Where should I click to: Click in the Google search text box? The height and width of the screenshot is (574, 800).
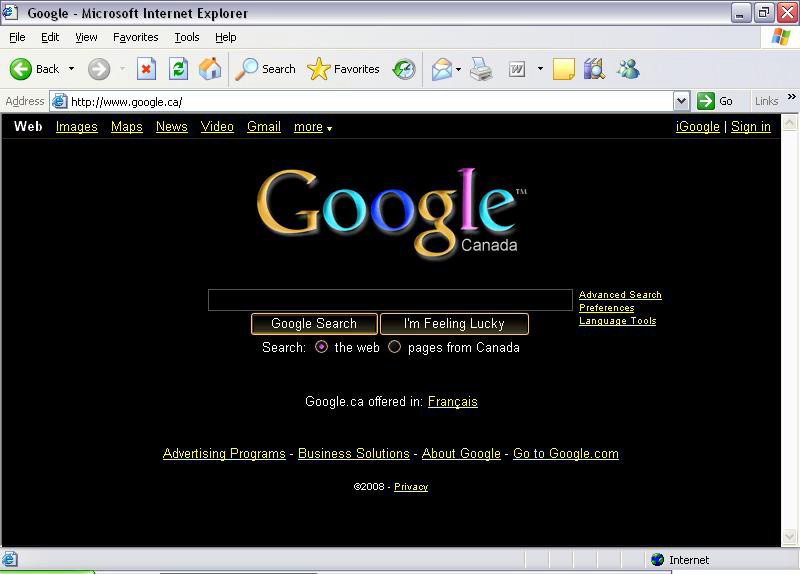point(390,300)
